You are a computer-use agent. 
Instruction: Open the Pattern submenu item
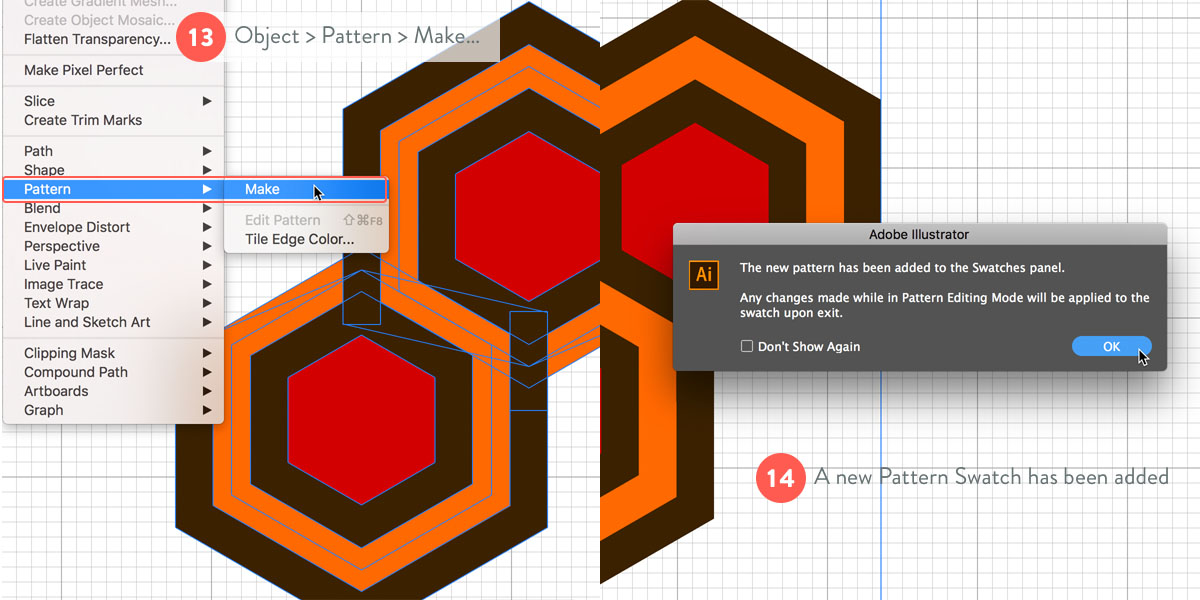(x=48, y=189)
